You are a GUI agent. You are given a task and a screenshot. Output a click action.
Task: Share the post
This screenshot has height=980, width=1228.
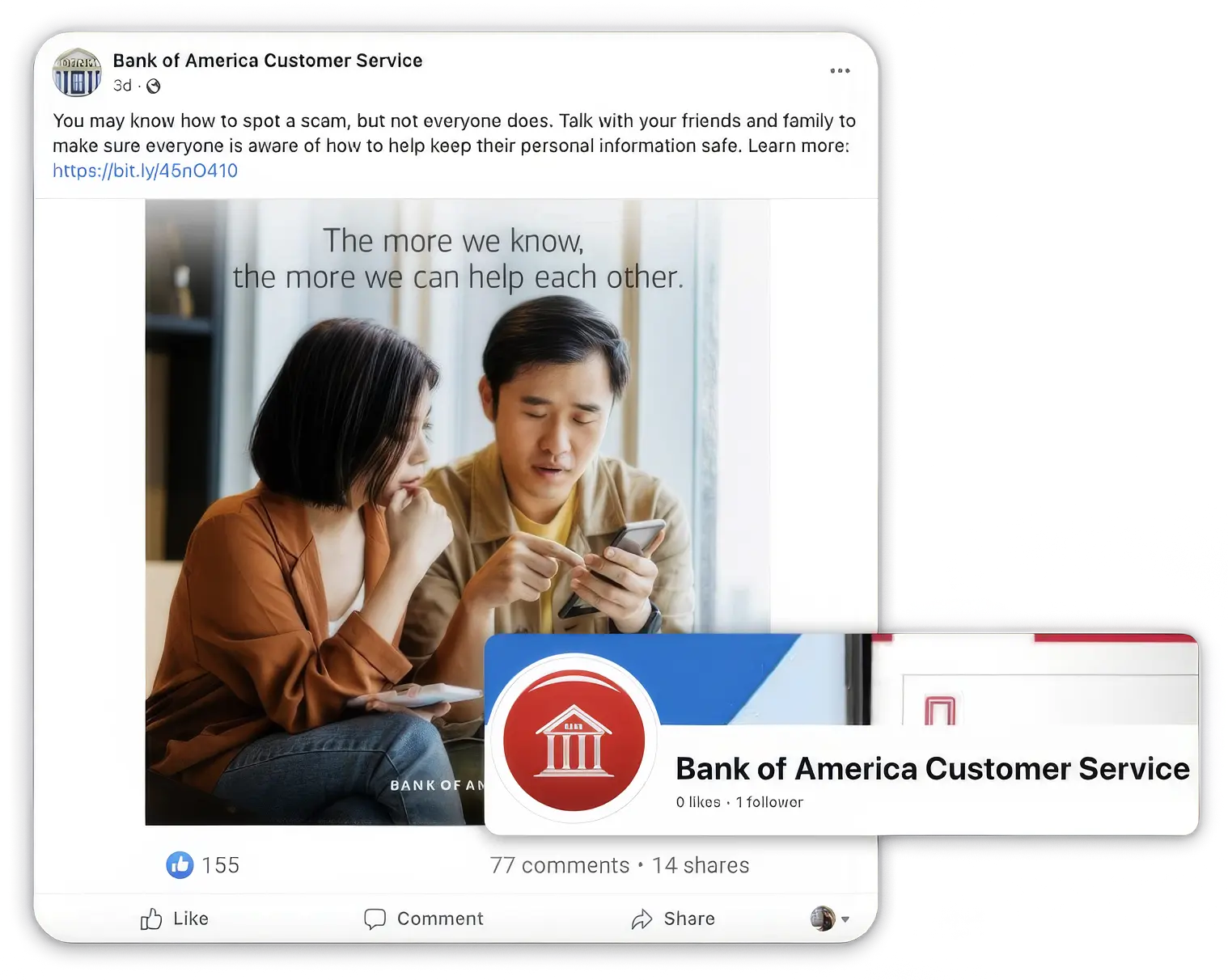click(673, 919)
